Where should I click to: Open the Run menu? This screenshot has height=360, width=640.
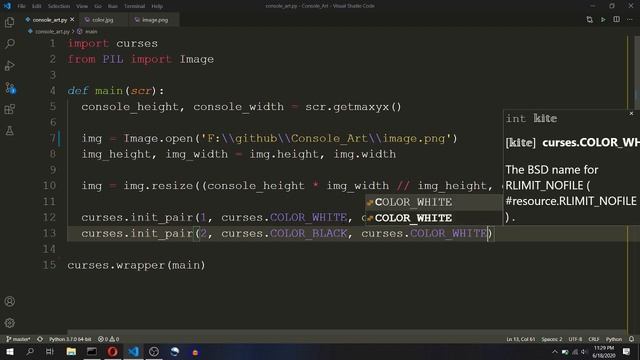[113, 6]
